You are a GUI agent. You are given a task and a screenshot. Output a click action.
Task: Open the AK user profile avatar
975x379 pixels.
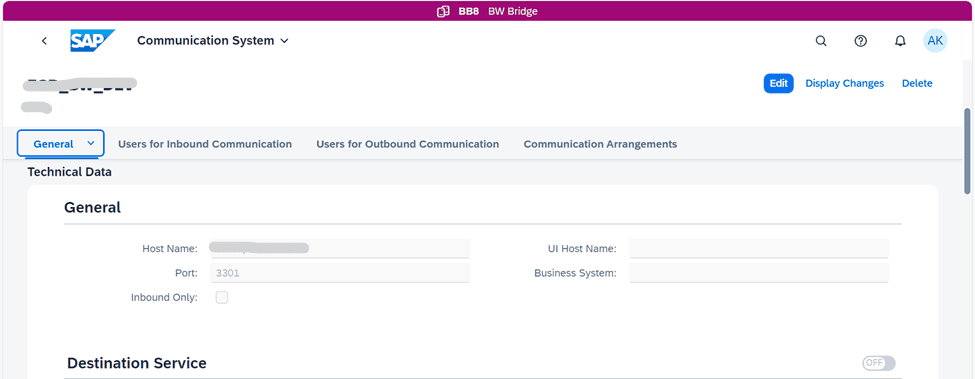(x=935, y=41)
